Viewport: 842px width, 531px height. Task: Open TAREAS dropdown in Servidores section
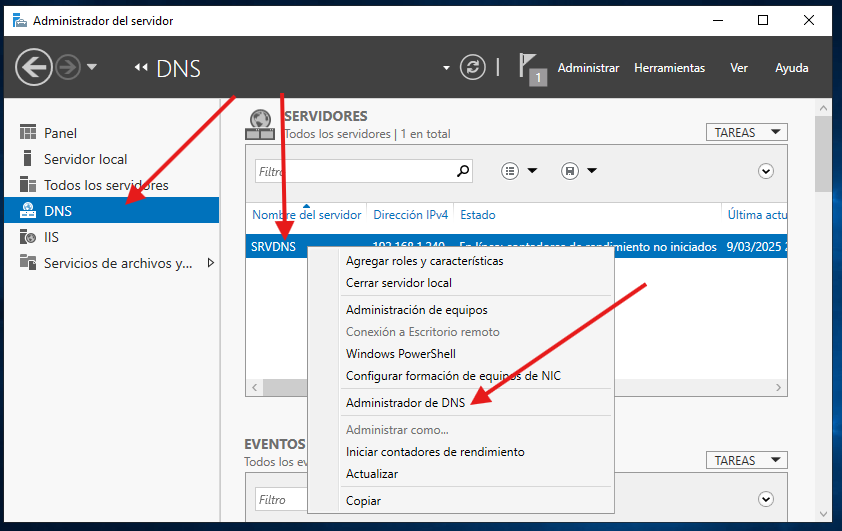pyautogui.click(x=746, y=132)
